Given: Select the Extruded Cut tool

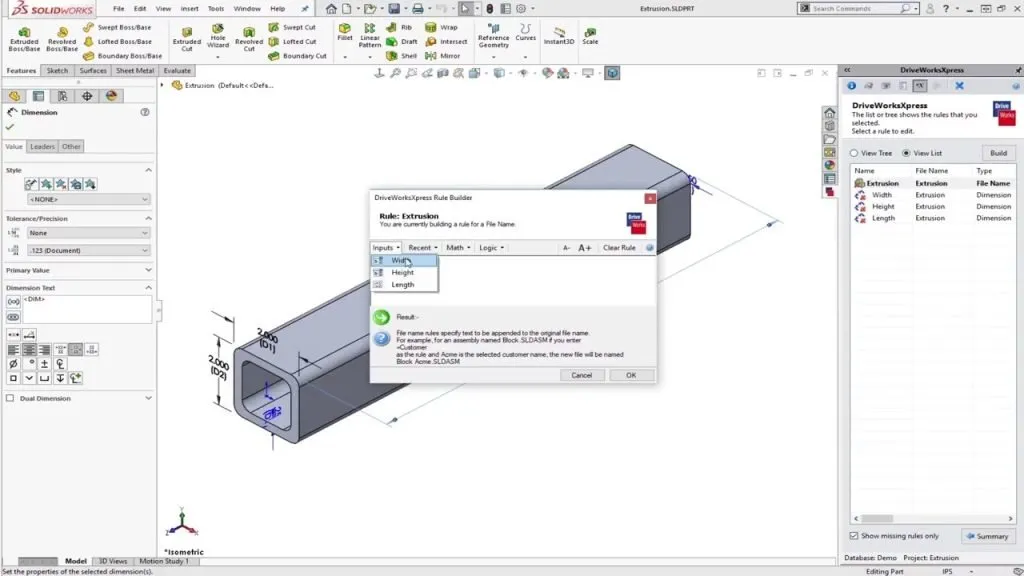Looking at the screenshot, I should [x=186, y=38].
